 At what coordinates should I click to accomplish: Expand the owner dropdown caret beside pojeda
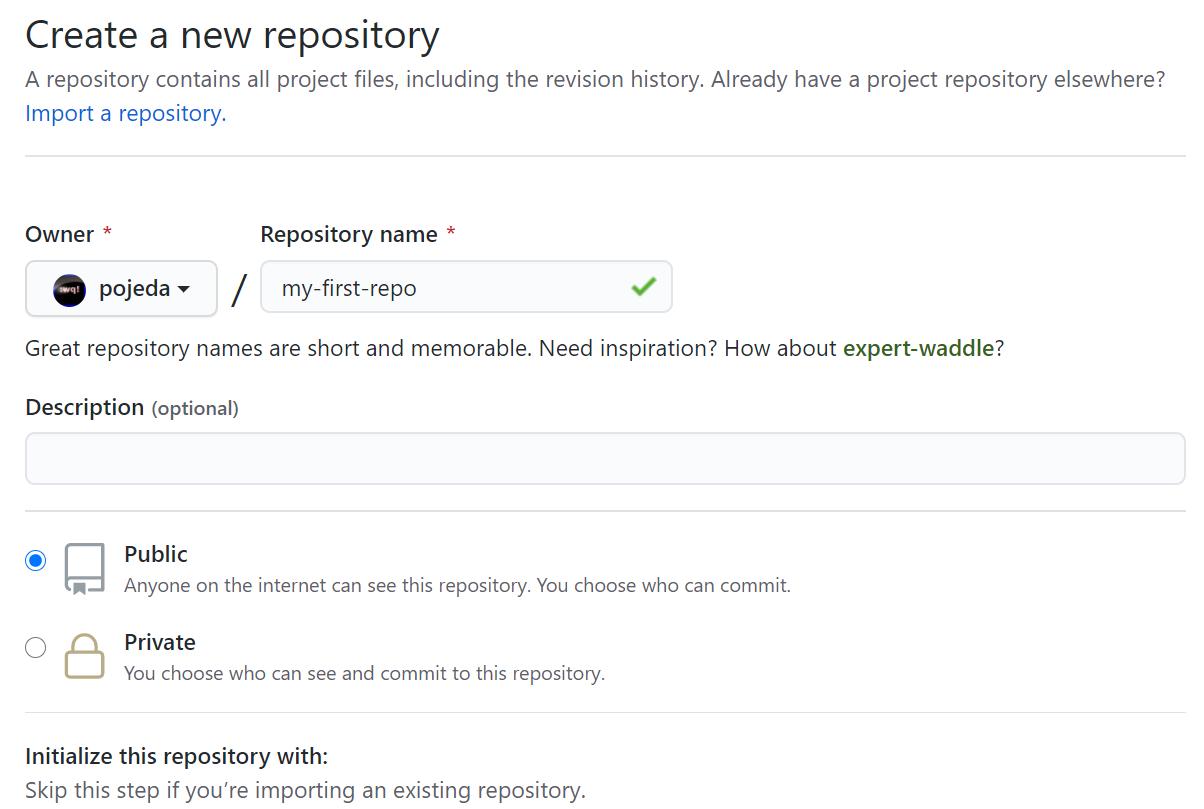pyautogui.click(x=184, y=289)
